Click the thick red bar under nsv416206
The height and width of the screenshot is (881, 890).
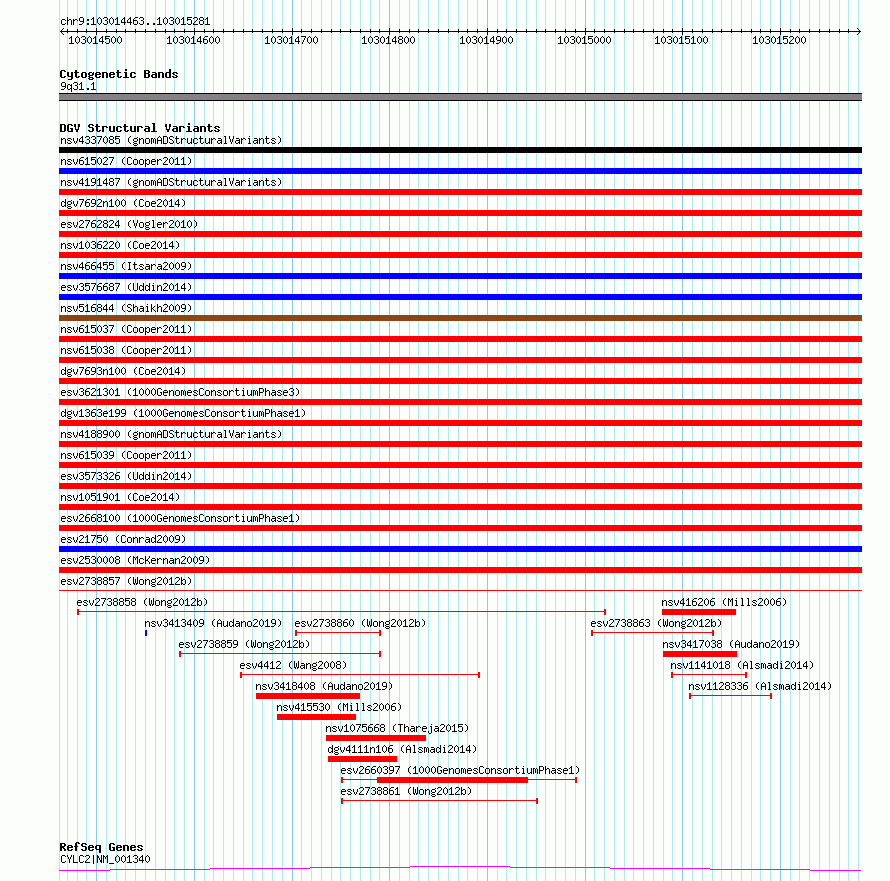coord(699,612)
